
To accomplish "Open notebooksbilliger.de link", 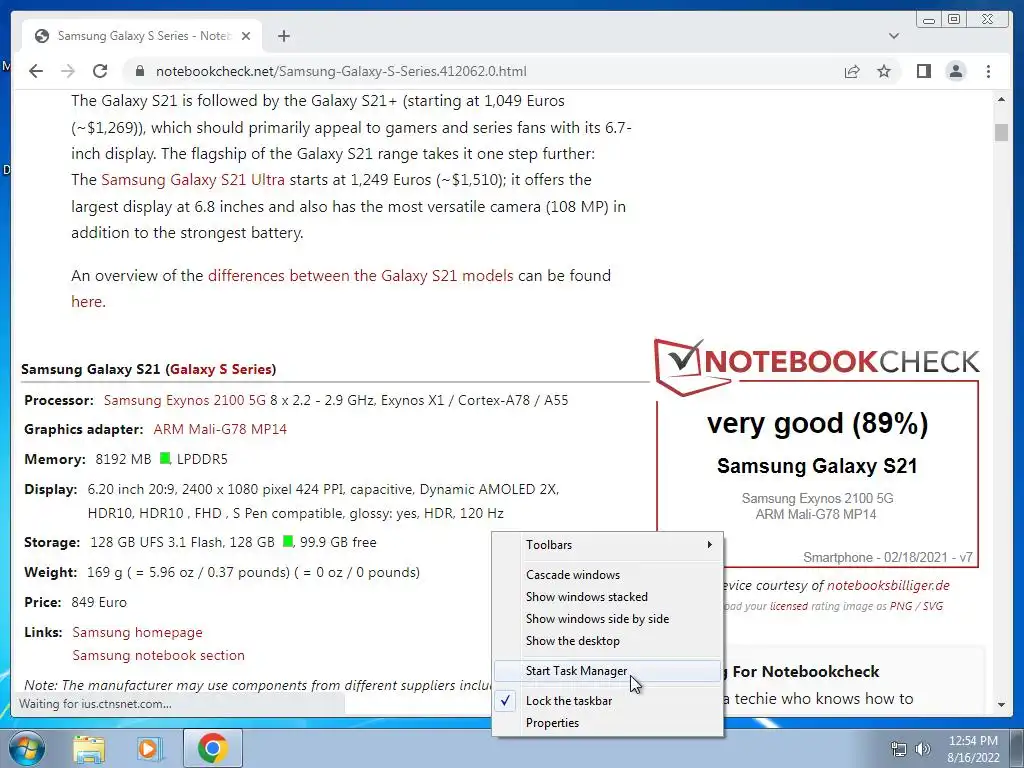I will pyautogui.click(x=888, y=586).
